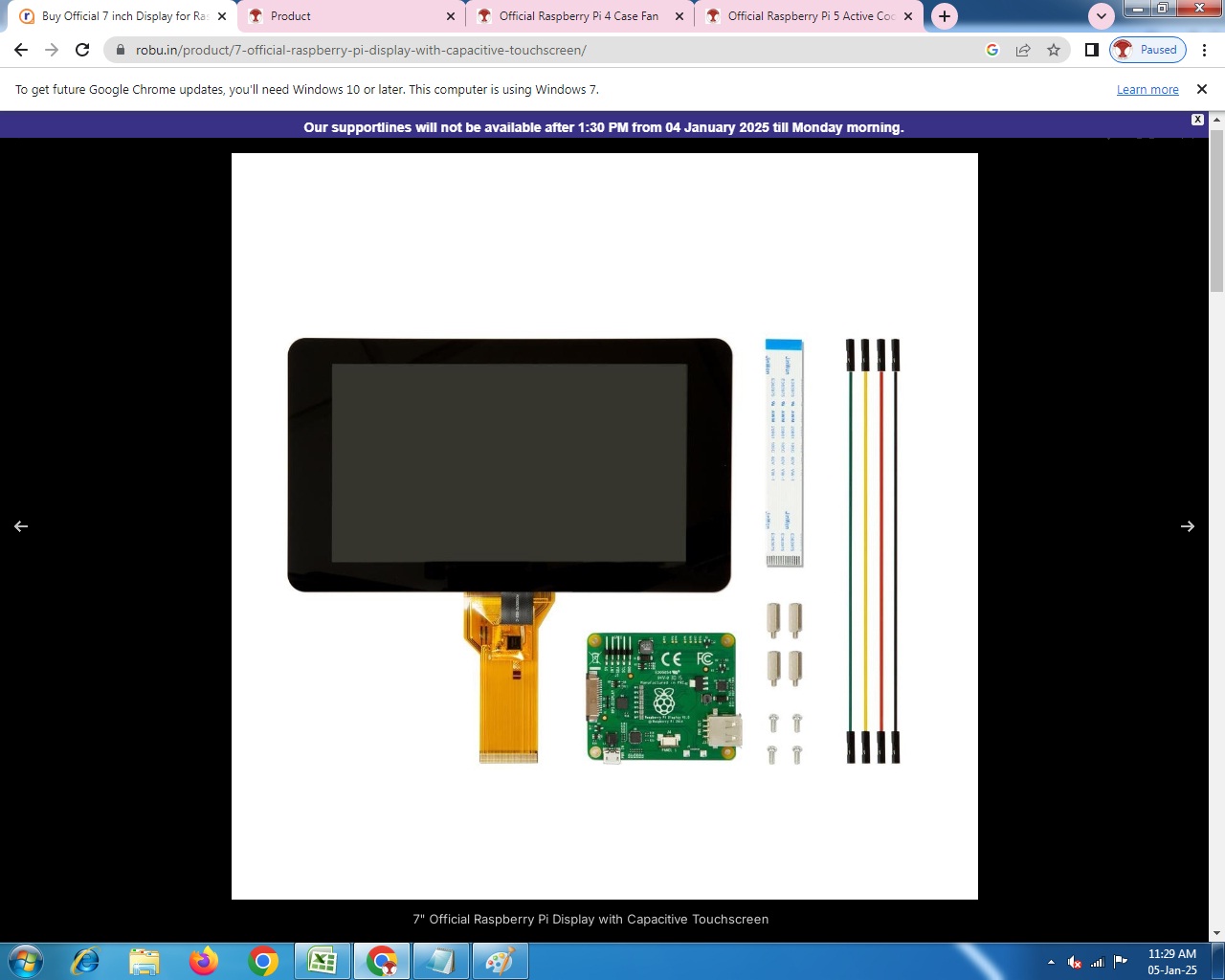Screen dimensions: 1225x980
Task: Open the Action Center flag icon
Action: click(1120, 962)
